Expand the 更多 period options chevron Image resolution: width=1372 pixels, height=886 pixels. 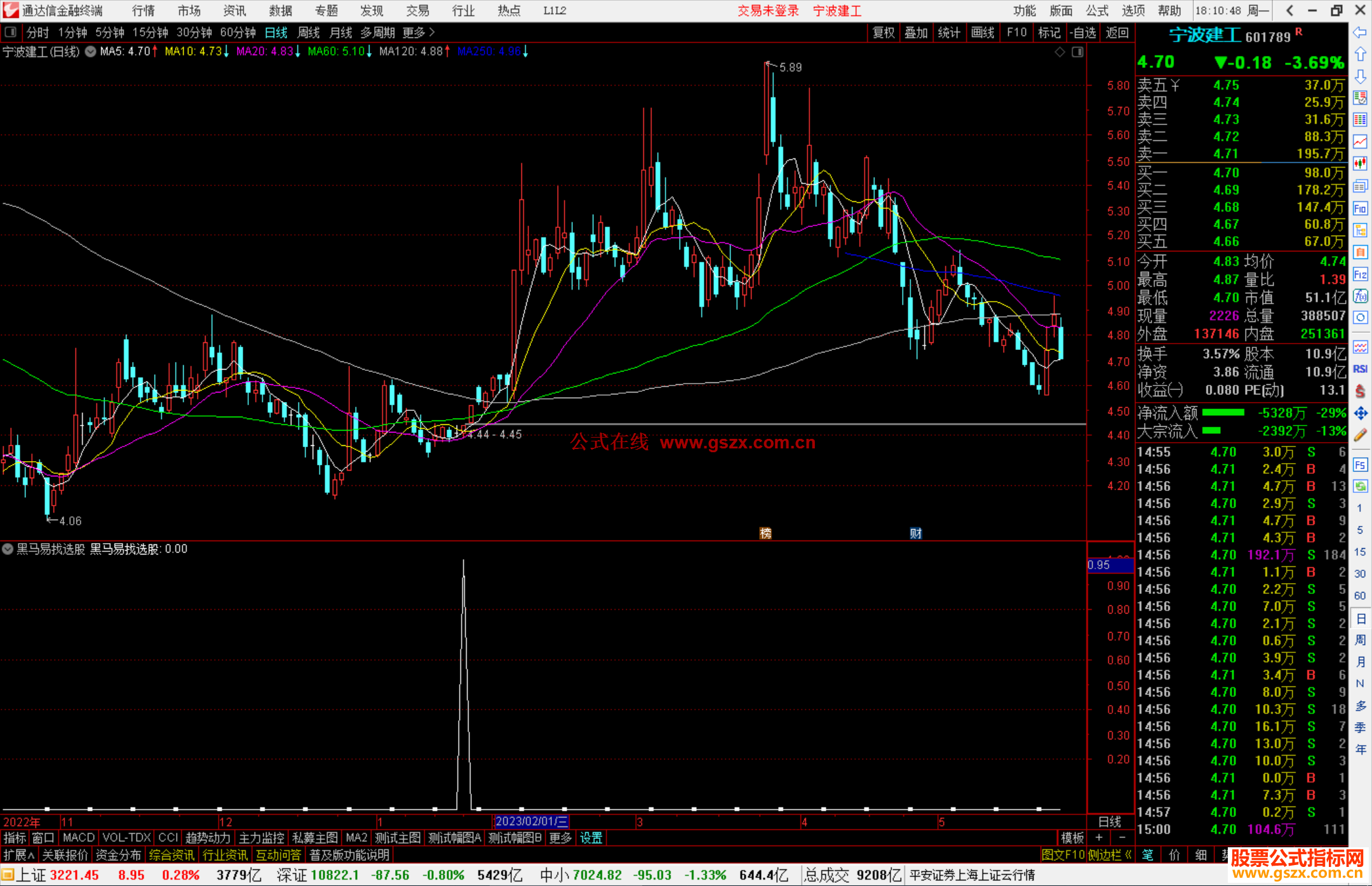pyautogui.click(x=432, y=32)
